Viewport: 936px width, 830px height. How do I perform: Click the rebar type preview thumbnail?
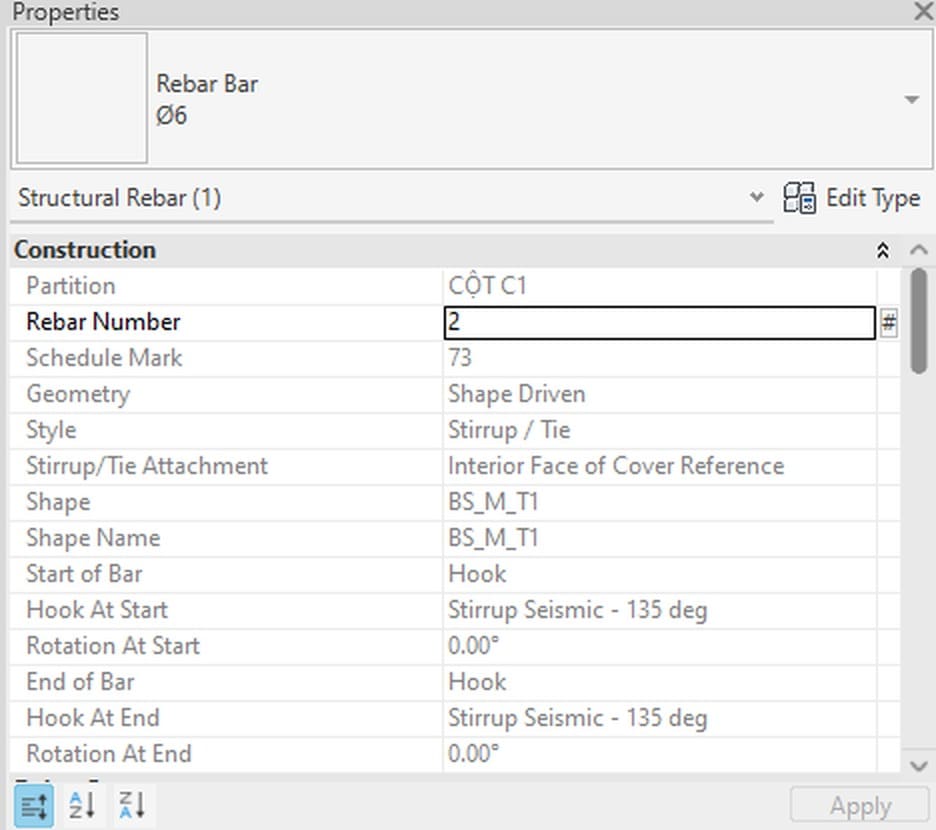(x=82, y=98)
